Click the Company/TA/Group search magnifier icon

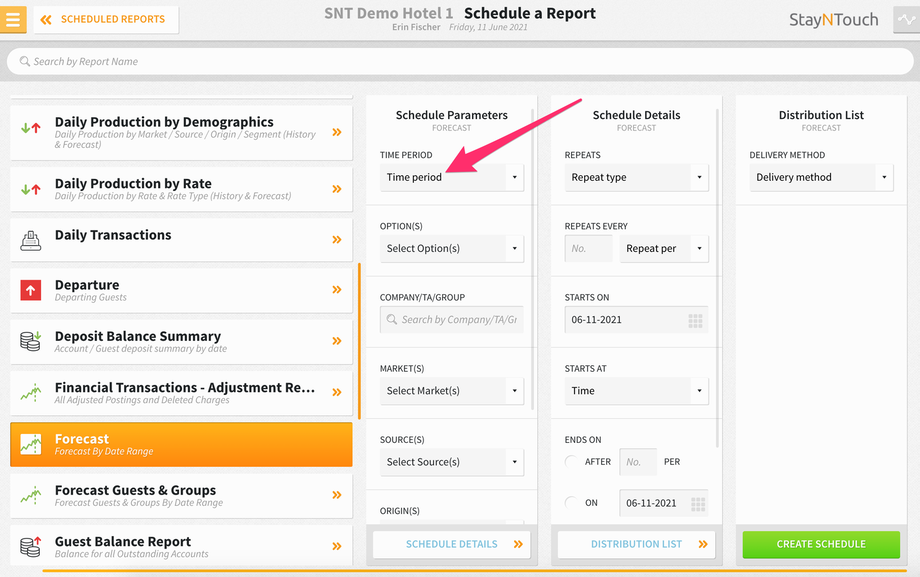pyautogui.click(x=391, y=319)
